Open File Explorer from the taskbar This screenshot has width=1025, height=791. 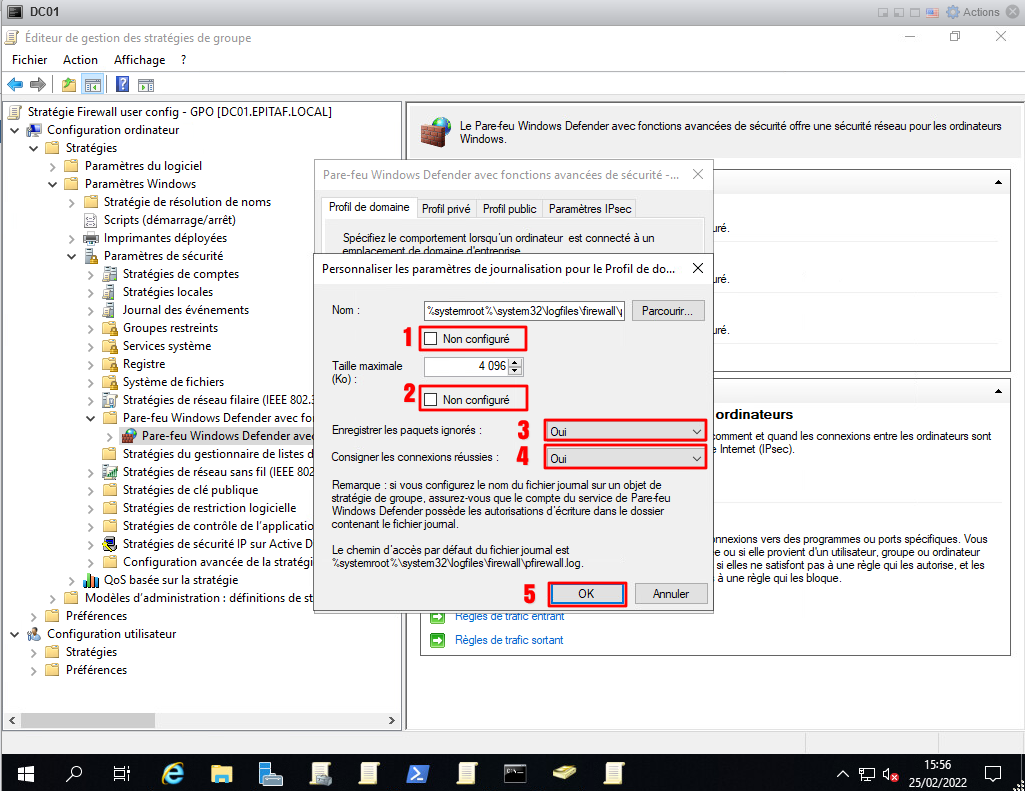(x=222, y=773)
